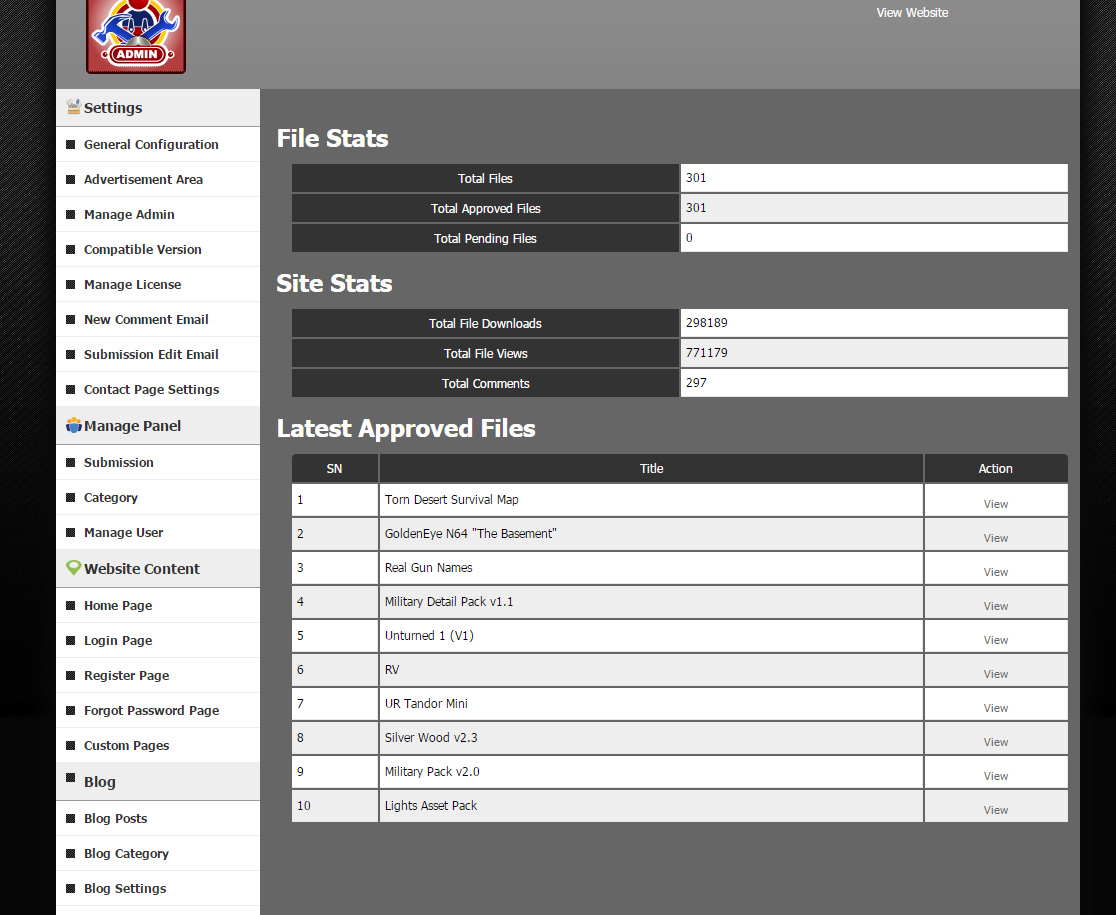The image size is (1116, 915).
Task: Click the Blog section header
Action: [158, 781]
